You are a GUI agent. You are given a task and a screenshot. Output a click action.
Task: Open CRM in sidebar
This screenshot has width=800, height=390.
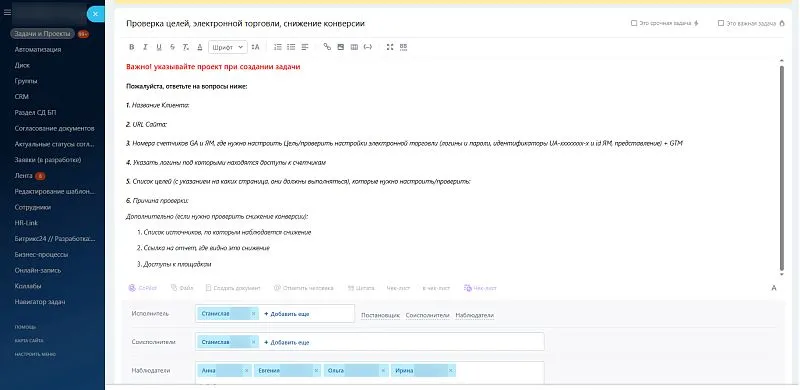21,96
